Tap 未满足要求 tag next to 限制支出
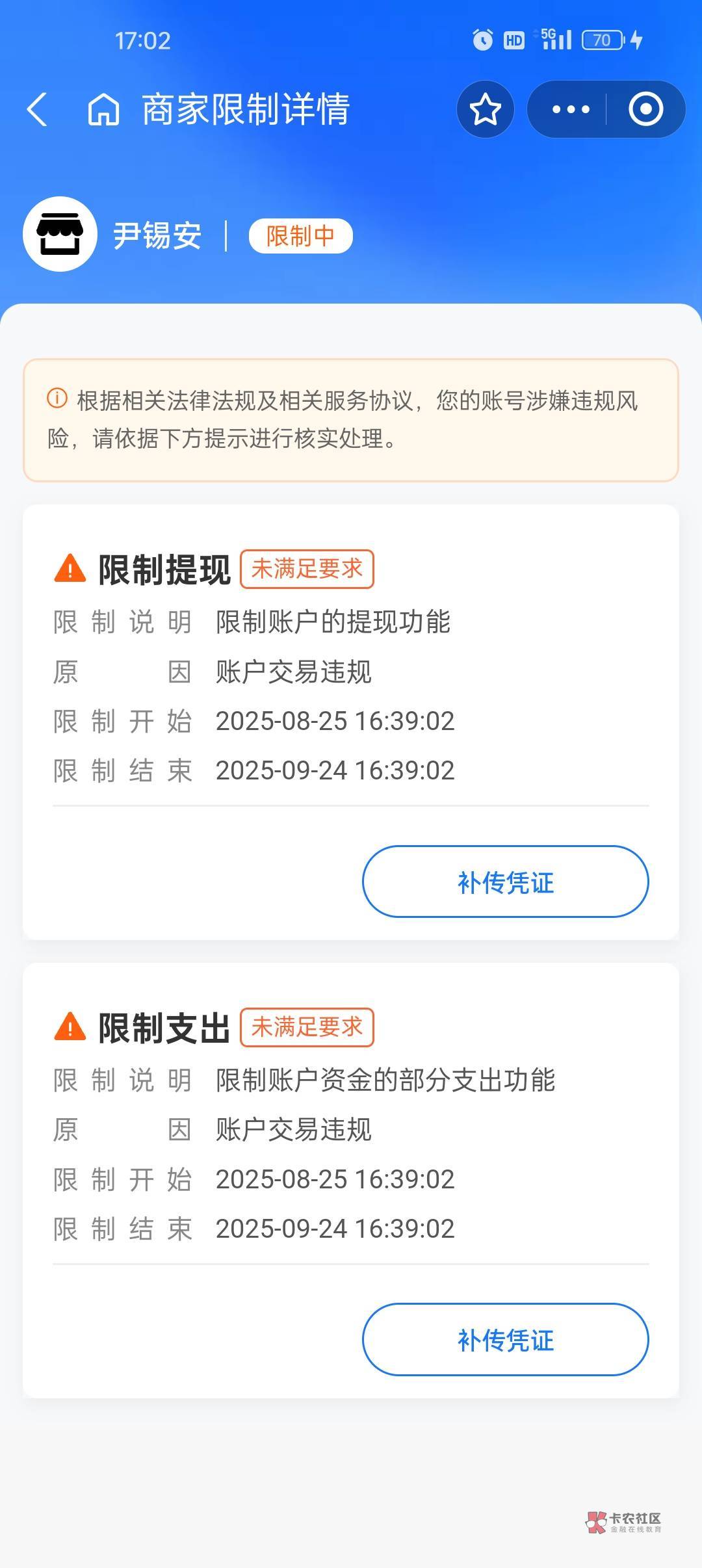The width and height of the screenshot is (702, 1568). coord(307,1027)
